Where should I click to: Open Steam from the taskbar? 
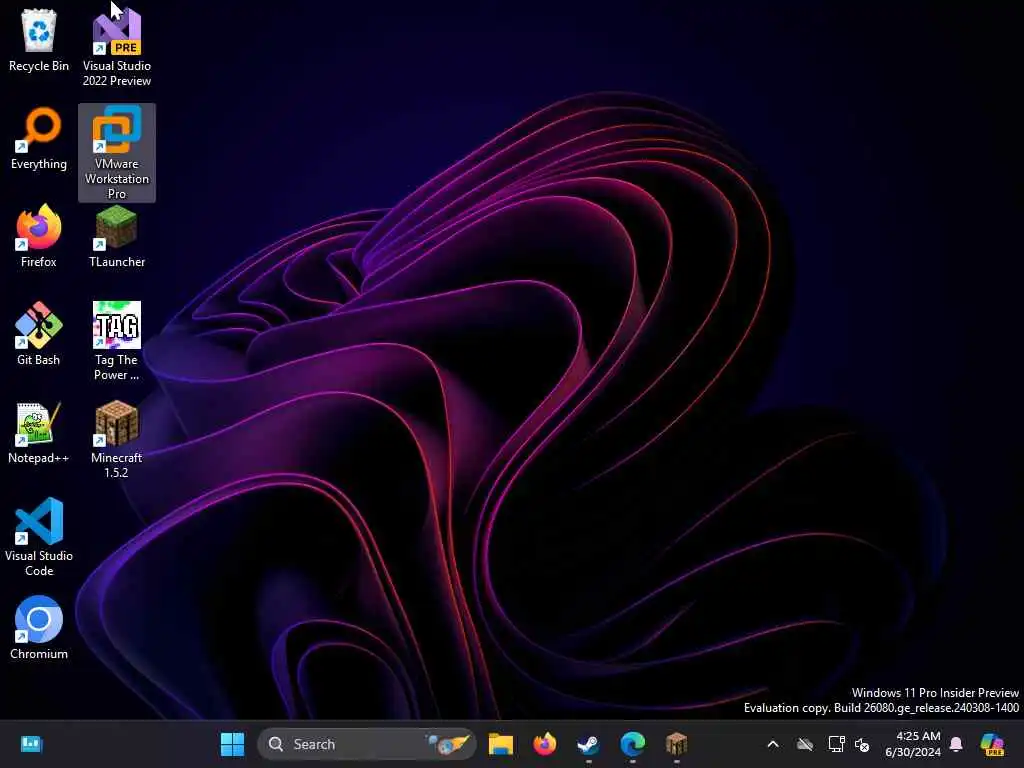point(588,744)
